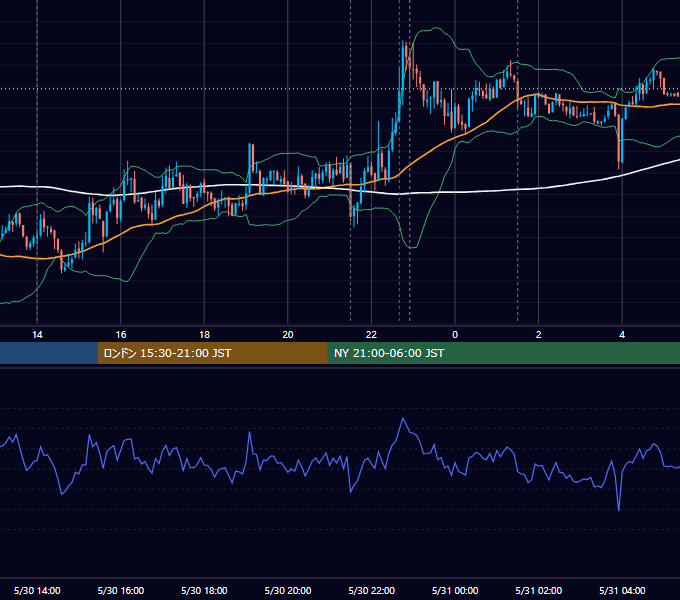Click hour label 18 on time axis
Viewport: 680px width, 600px height.
(x=204, y=335)
